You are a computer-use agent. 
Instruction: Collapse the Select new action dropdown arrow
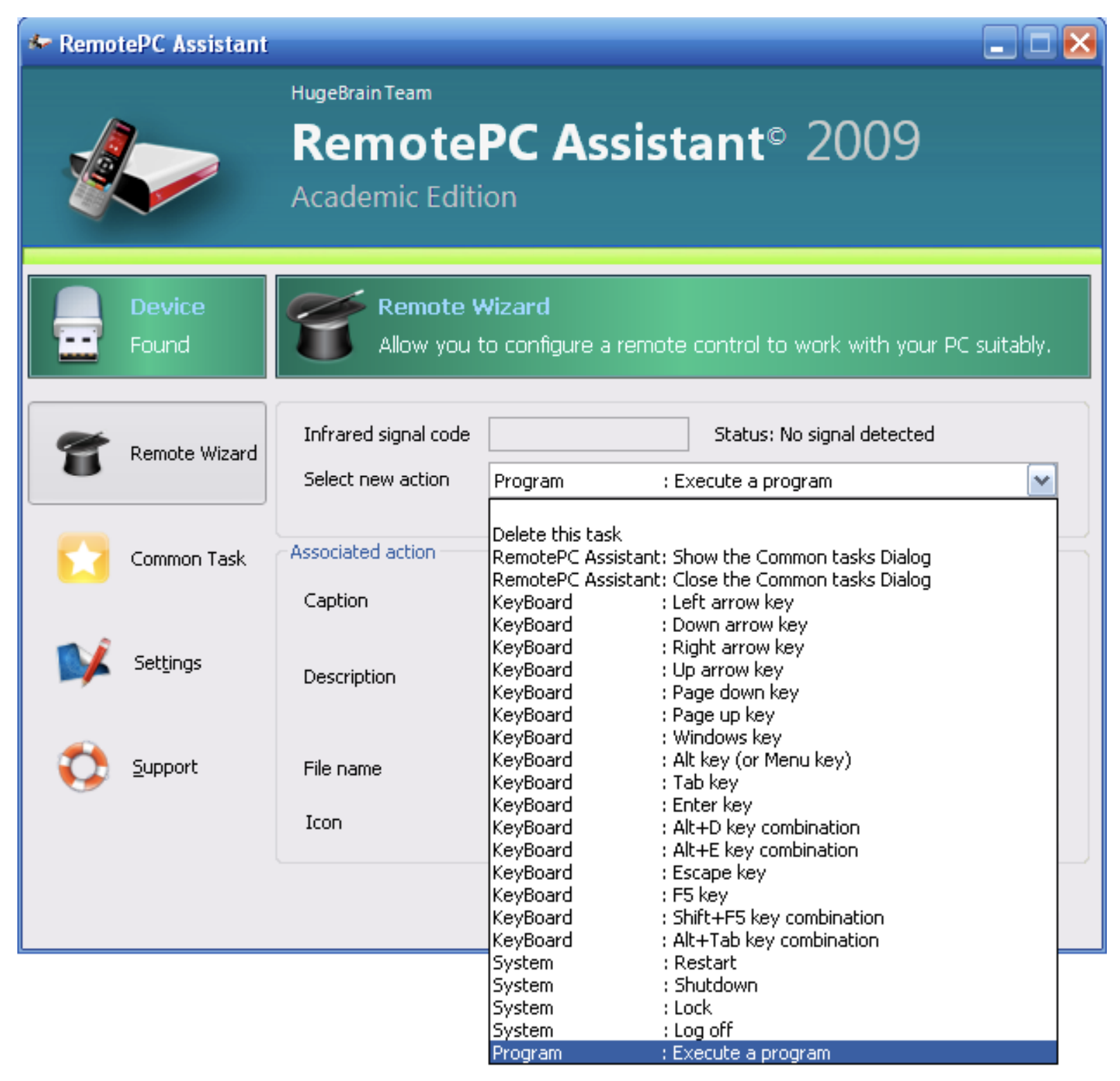(x=1042, y=480)
